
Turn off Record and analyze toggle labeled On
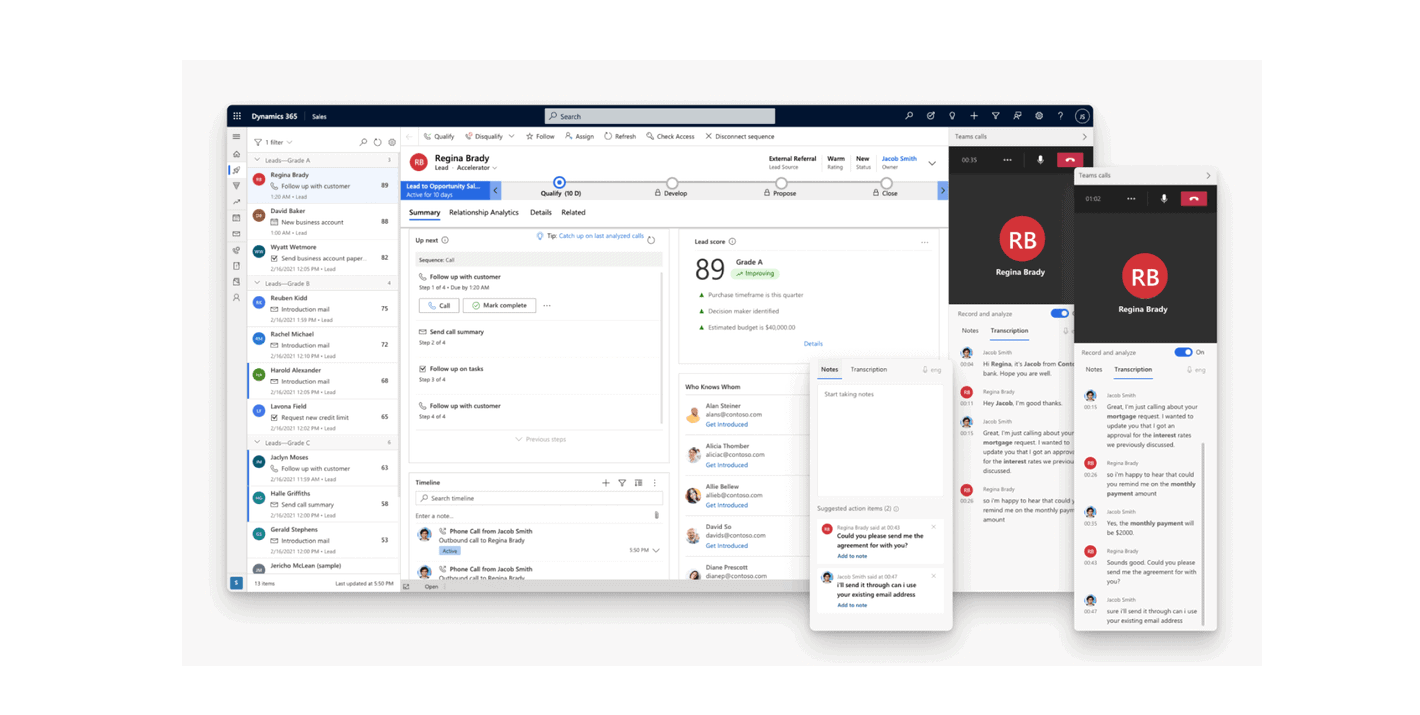1183,352
